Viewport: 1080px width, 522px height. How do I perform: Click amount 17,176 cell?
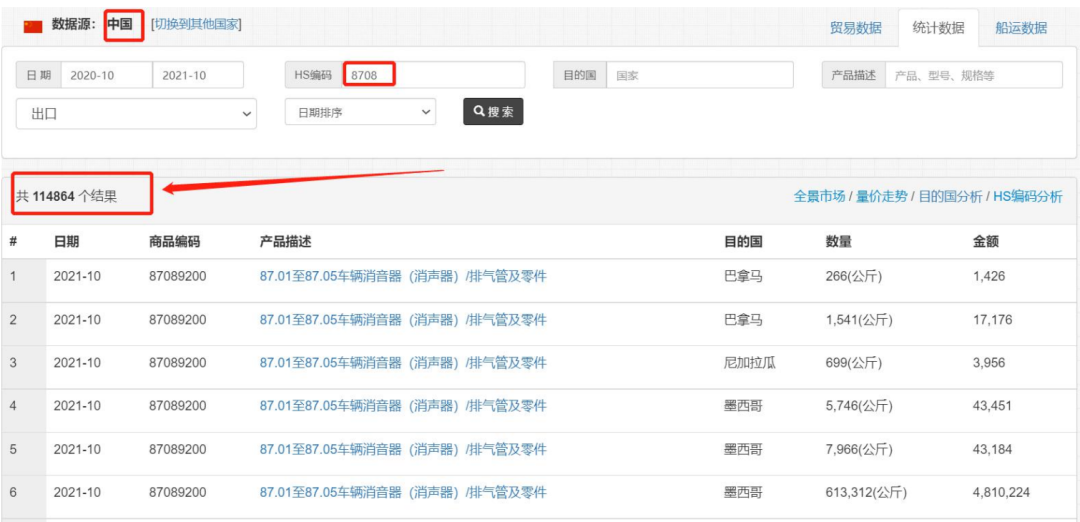coord(993,320)
